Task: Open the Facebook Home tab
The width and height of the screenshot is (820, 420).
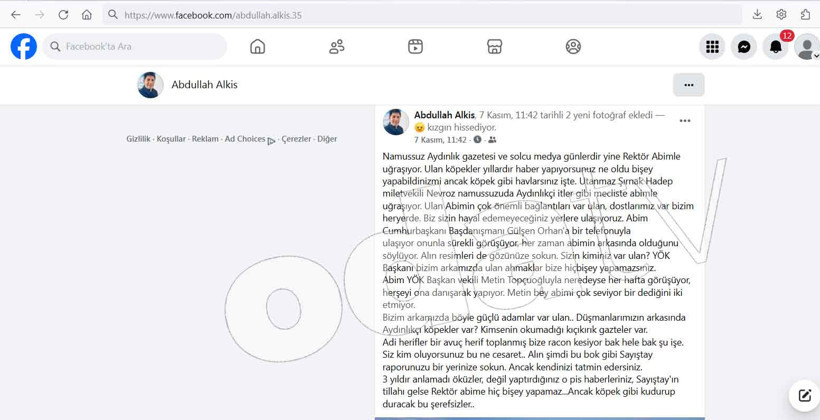Action: 257,47
